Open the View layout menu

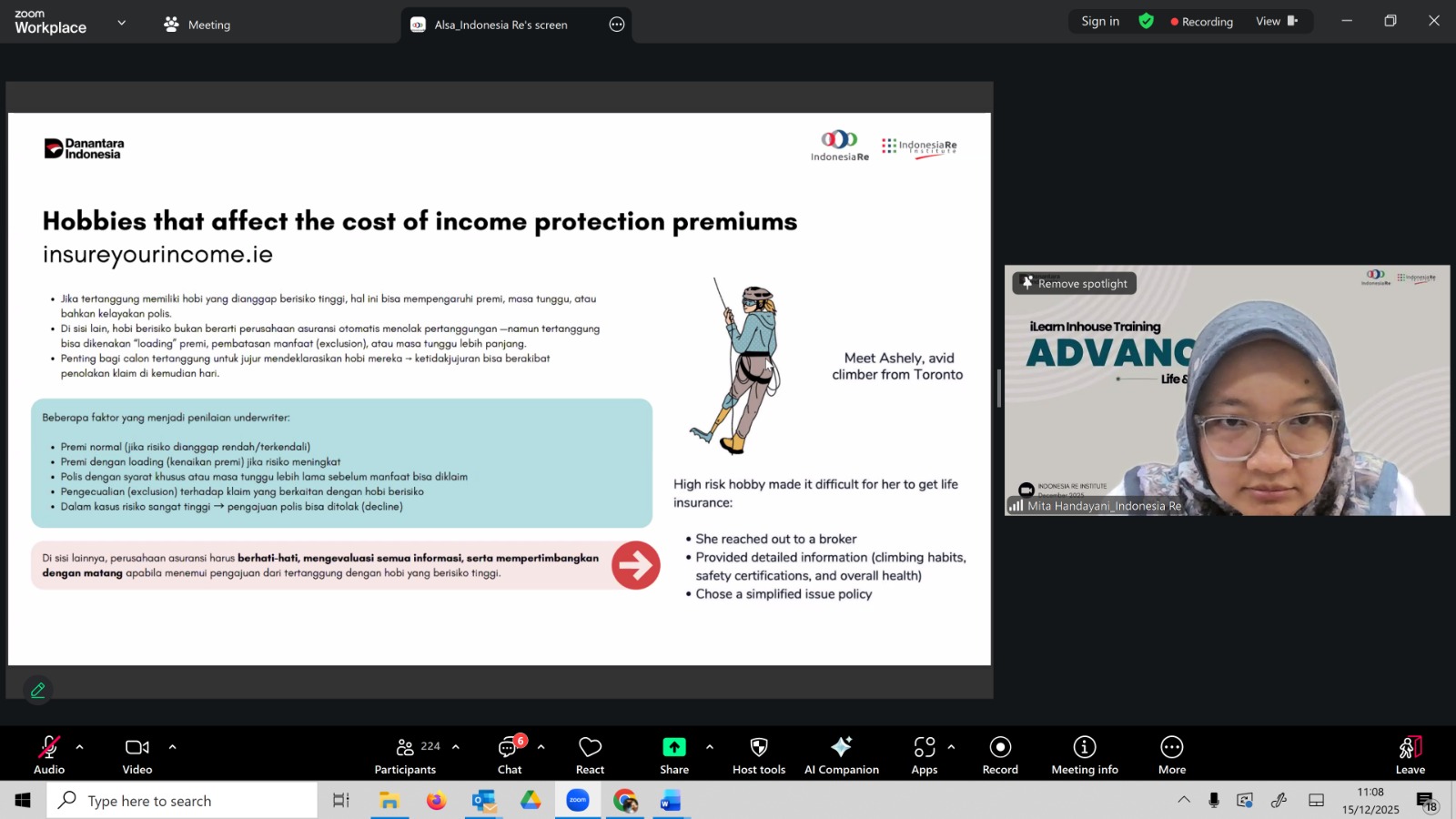(x=1276, y=22)
